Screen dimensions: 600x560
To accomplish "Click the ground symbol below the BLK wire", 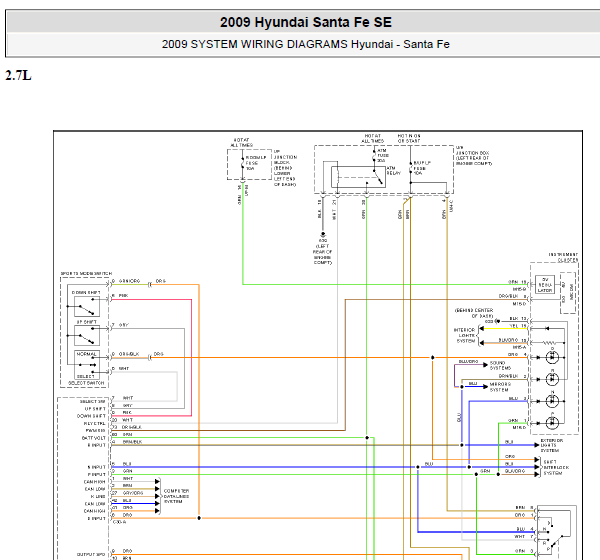I will coord(323,234).
